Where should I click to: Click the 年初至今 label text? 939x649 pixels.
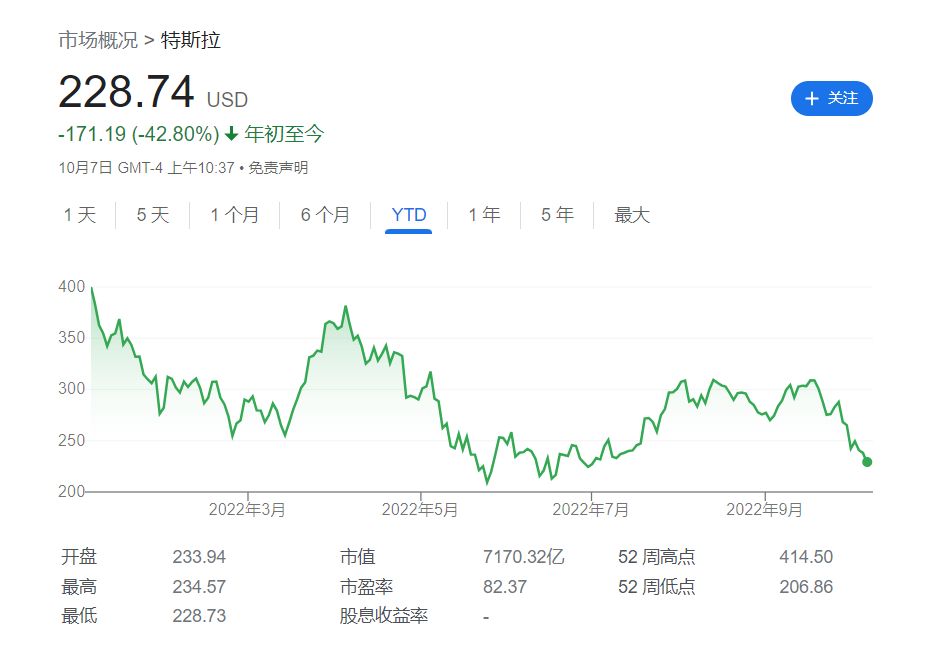click(284, 134)
